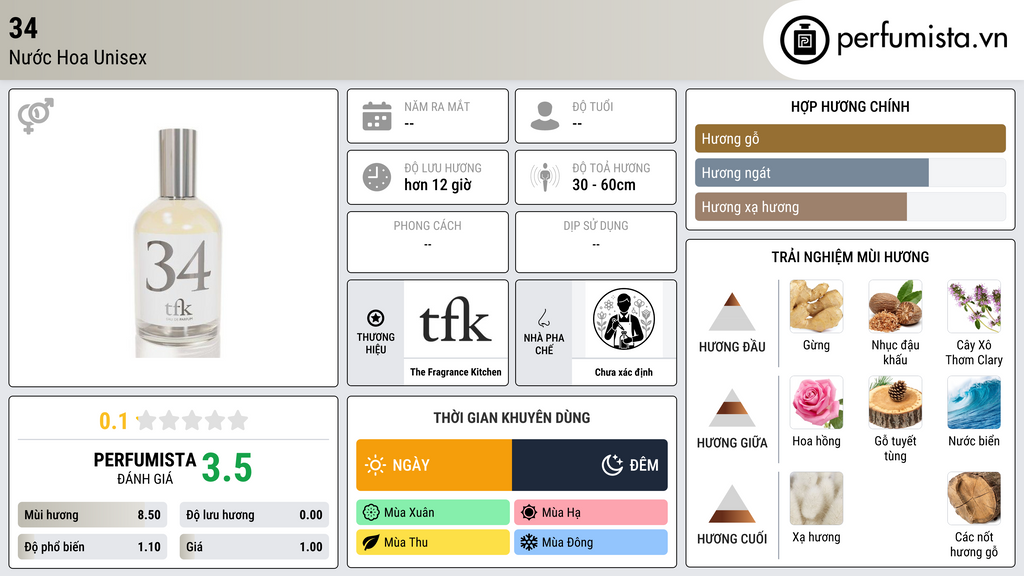Click the leaf icon for Mùa Thu
Viewport: 1024px width, 576px height.
371,542
